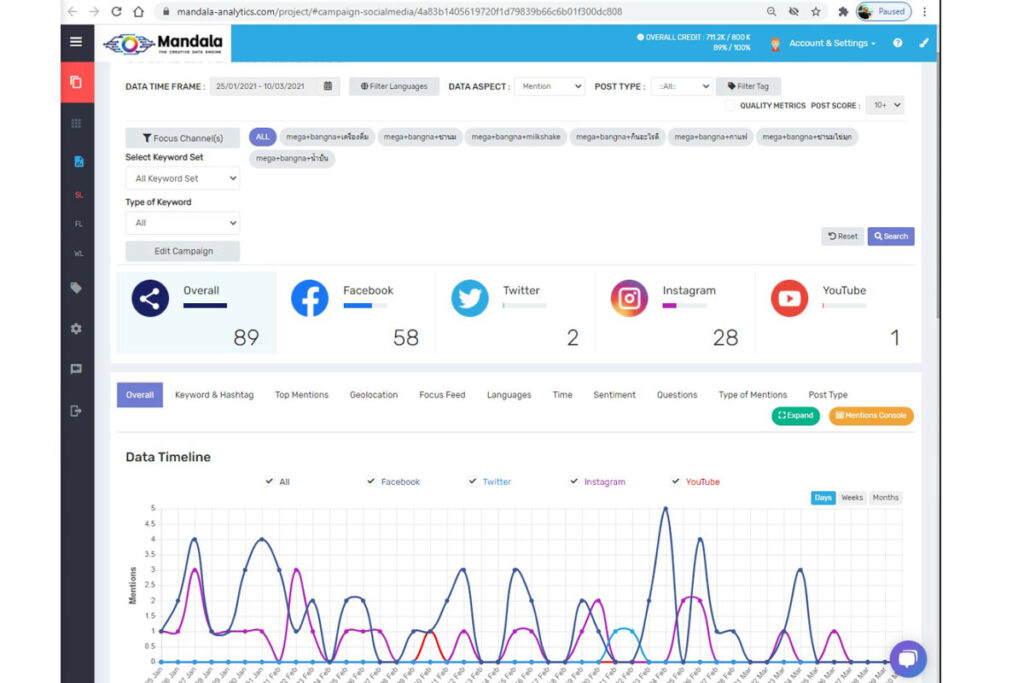
Task: Click the brush icon in the header
Action: click(923, 43)
